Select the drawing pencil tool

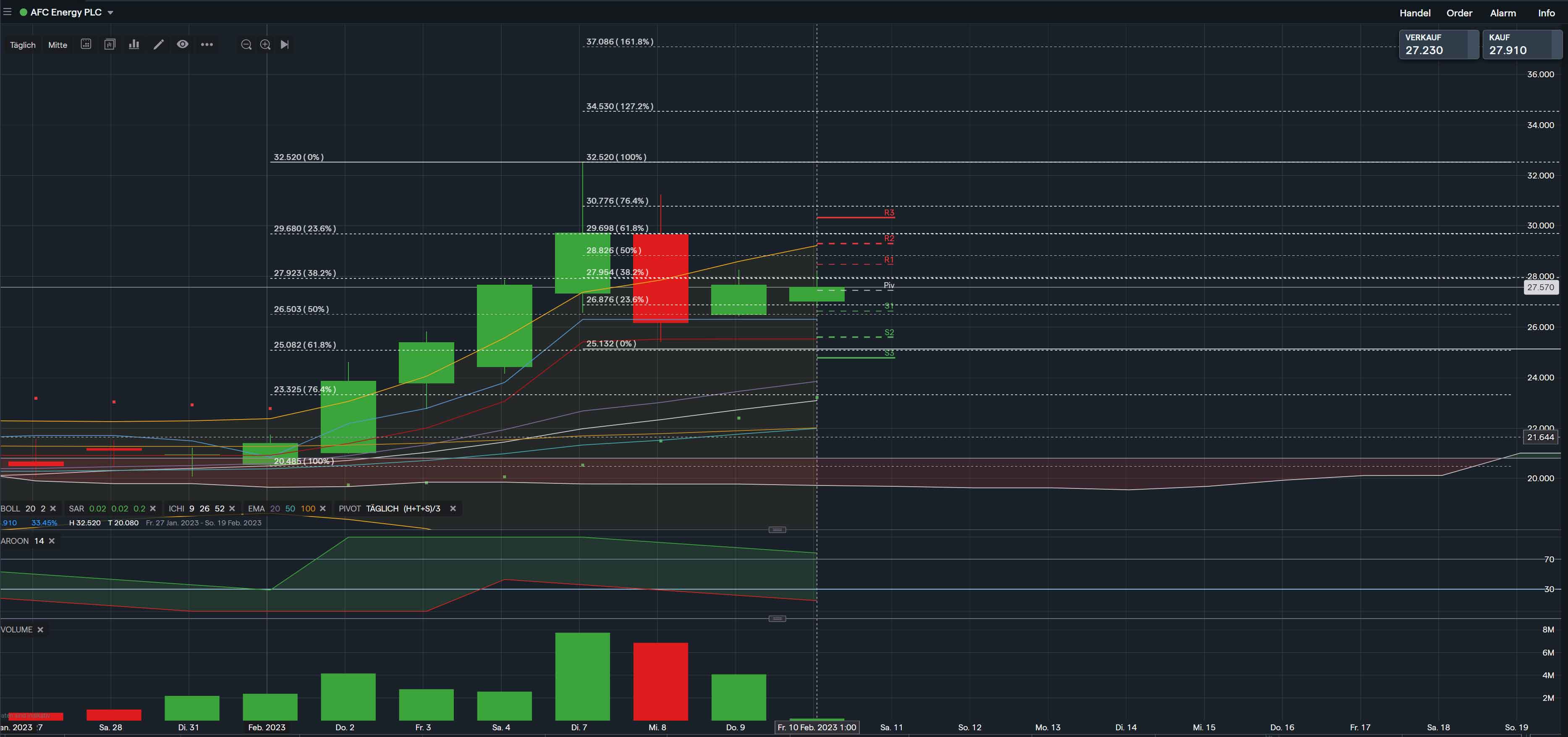[x=158, y=45]
